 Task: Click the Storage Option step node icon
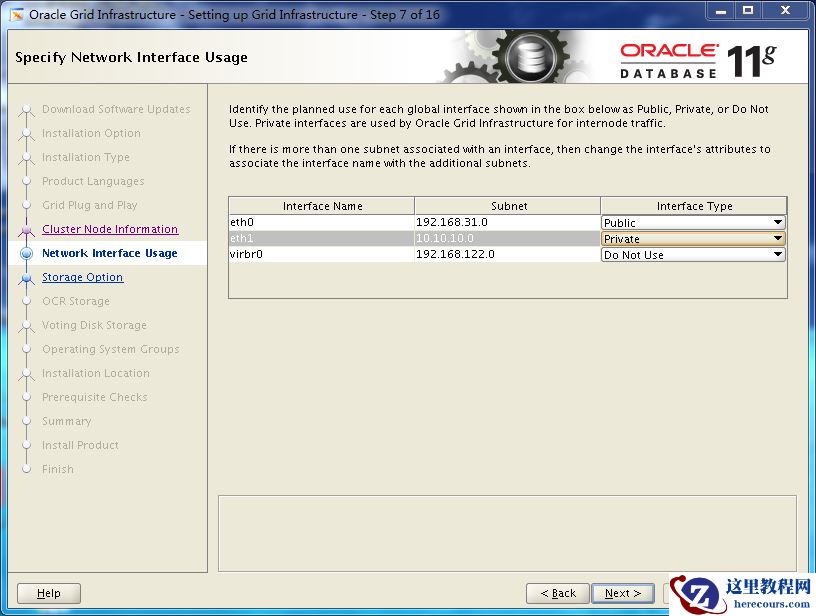click(x=27, y=278)
